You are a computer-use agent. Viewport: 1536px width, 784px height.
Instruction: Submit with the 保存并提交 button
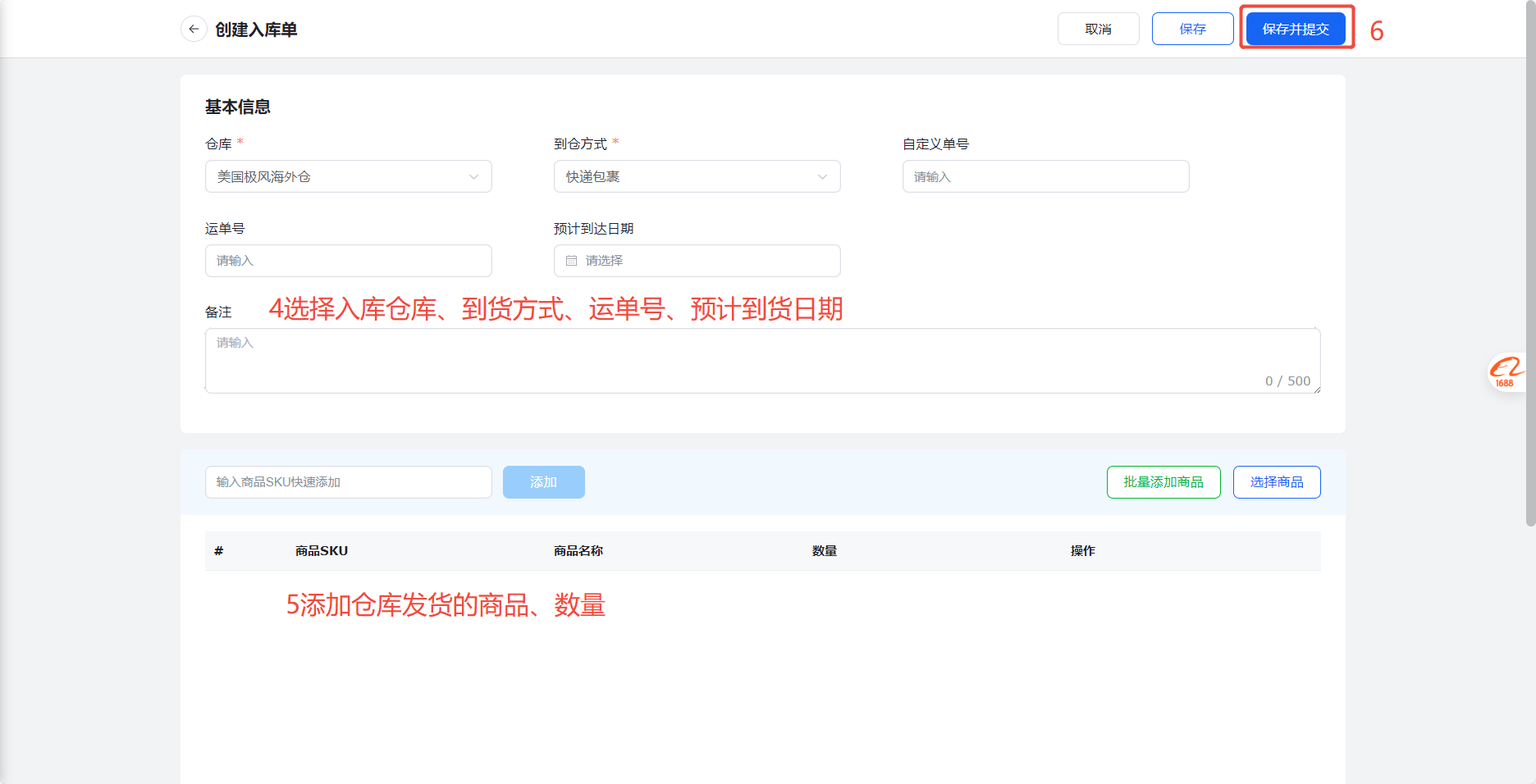[1296, 29]
